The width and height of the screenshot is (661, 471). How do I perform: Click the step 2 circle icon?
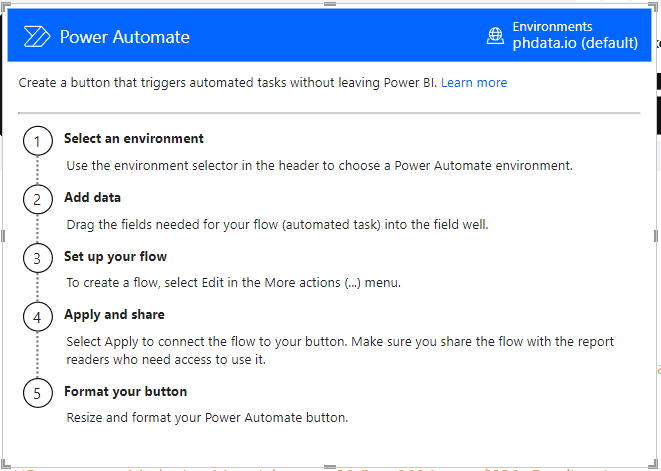pyautogui.click(x=37, y=200)
